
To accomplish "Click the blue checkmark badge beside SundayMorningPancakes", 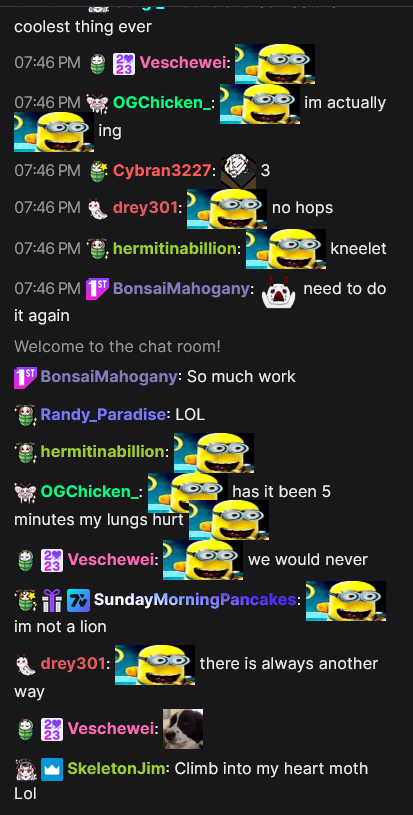I will [x=78, y=600].
